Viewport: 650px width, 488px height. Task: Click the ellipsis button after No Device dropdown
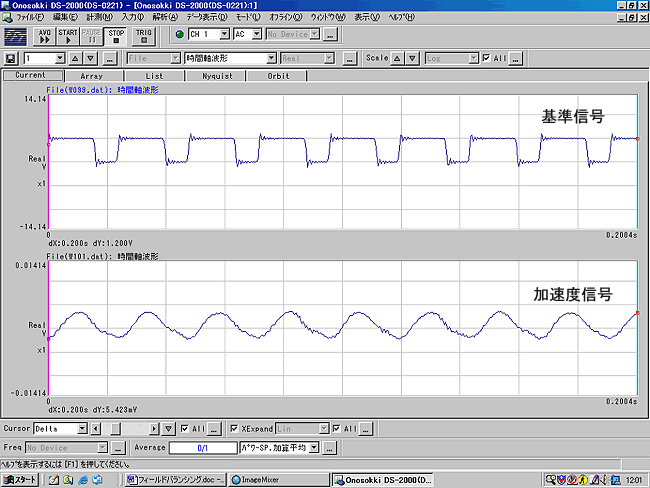point(330,34)
